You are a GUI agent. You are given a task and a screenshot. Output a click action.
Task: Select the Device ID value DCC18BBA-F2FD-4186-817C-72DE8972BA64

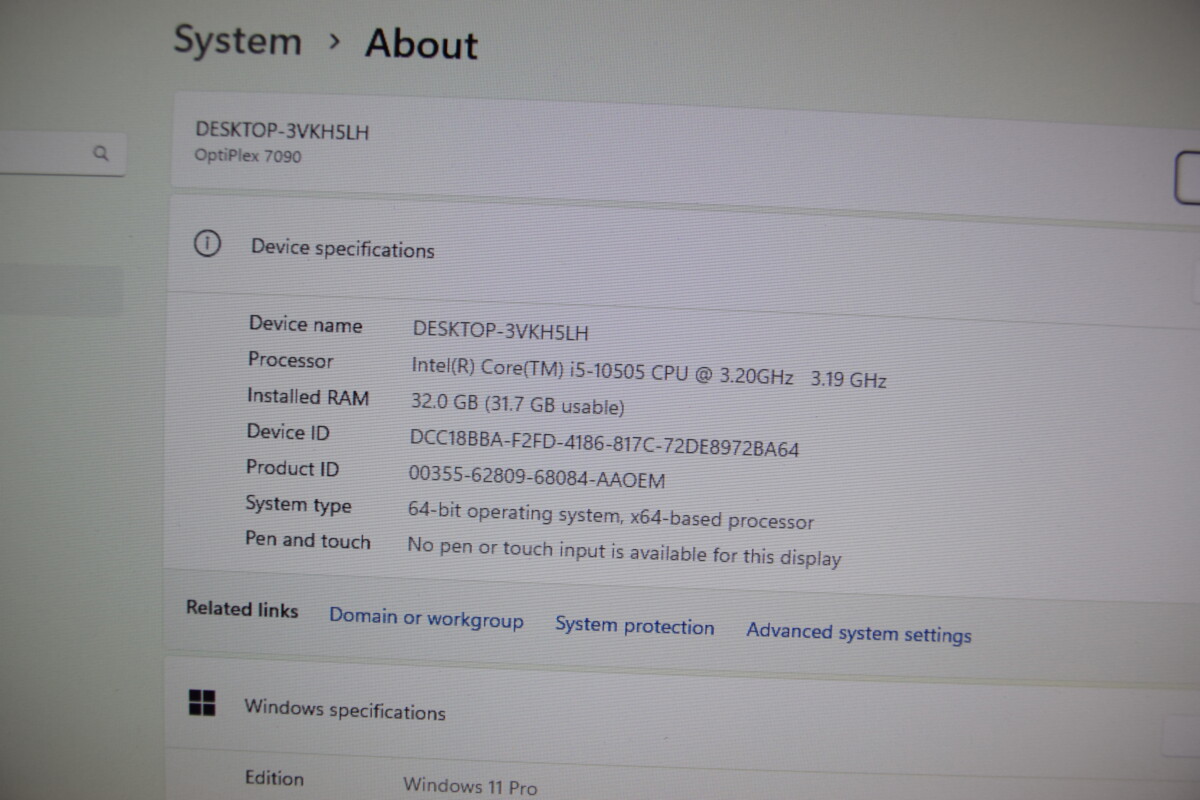pos(605,442)
